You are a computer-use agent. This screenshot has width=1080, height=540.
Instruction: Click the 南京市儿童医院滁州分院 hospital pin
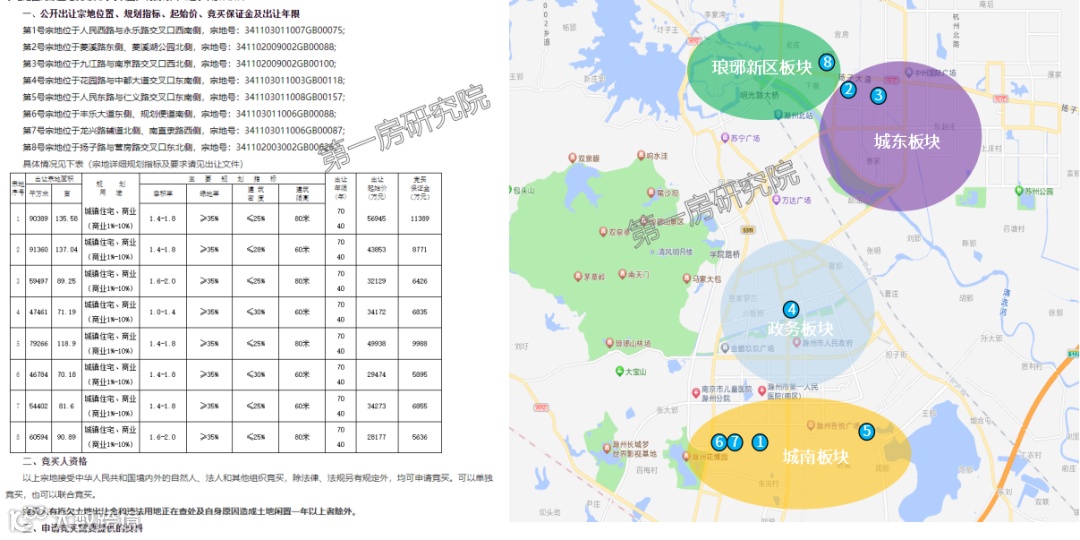coord(695,393)
